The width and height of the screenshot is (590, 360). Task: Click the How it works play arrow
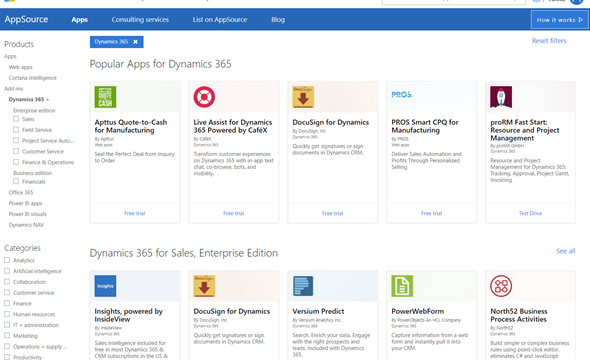581,20
